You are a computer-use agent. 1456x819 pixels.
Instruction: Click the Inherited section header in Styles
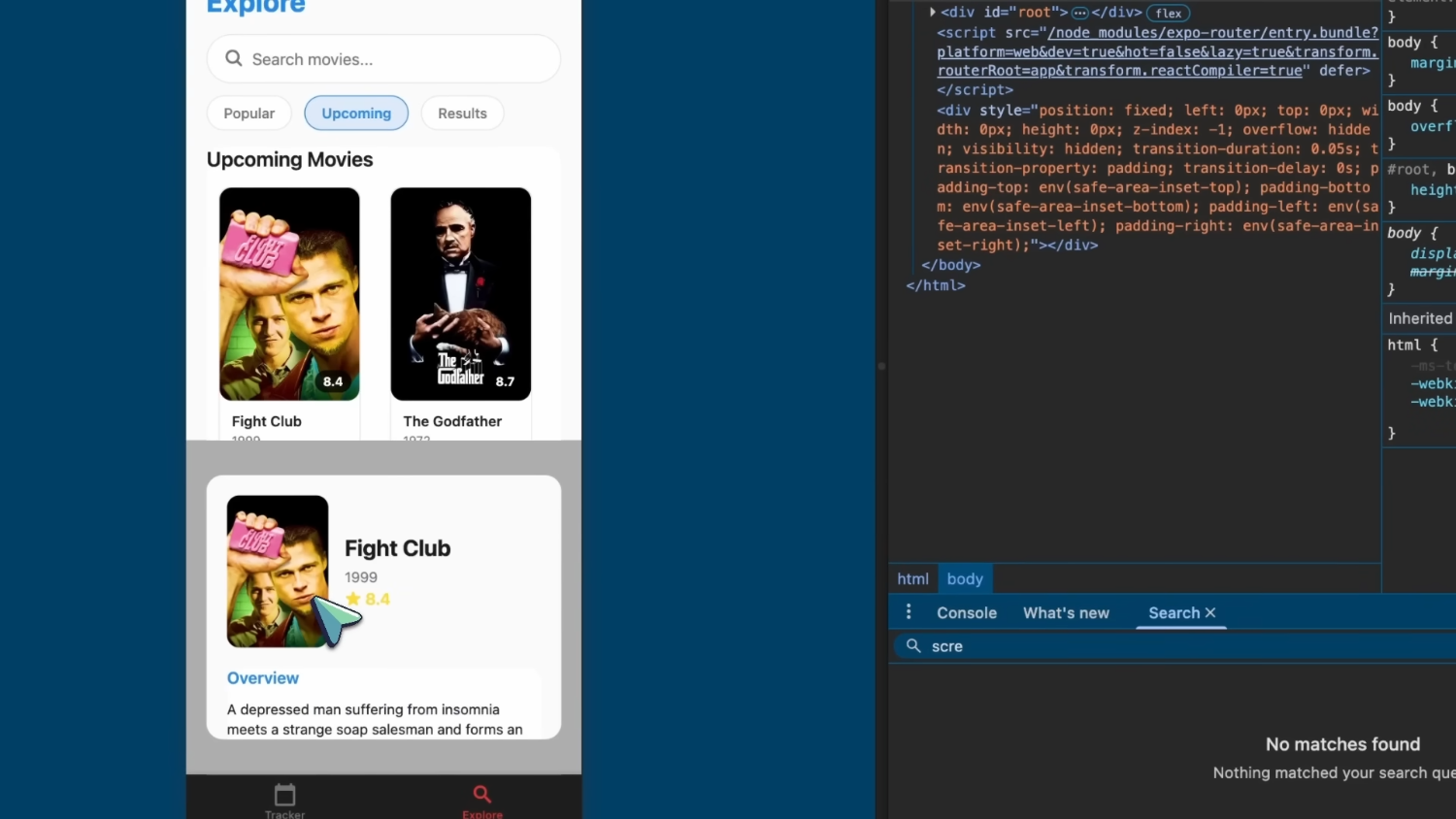(1420, 318)
